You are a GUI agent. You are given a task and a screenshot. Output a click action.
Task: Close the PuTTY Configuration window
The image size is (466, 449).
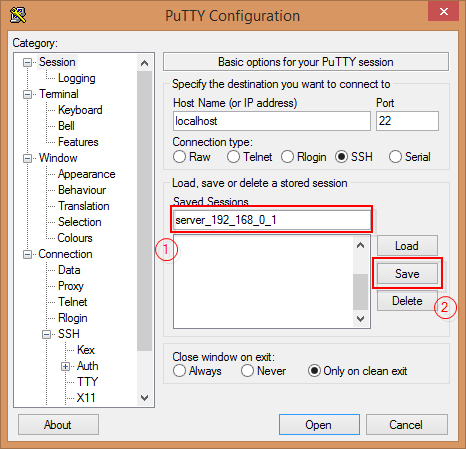[444, 11]
